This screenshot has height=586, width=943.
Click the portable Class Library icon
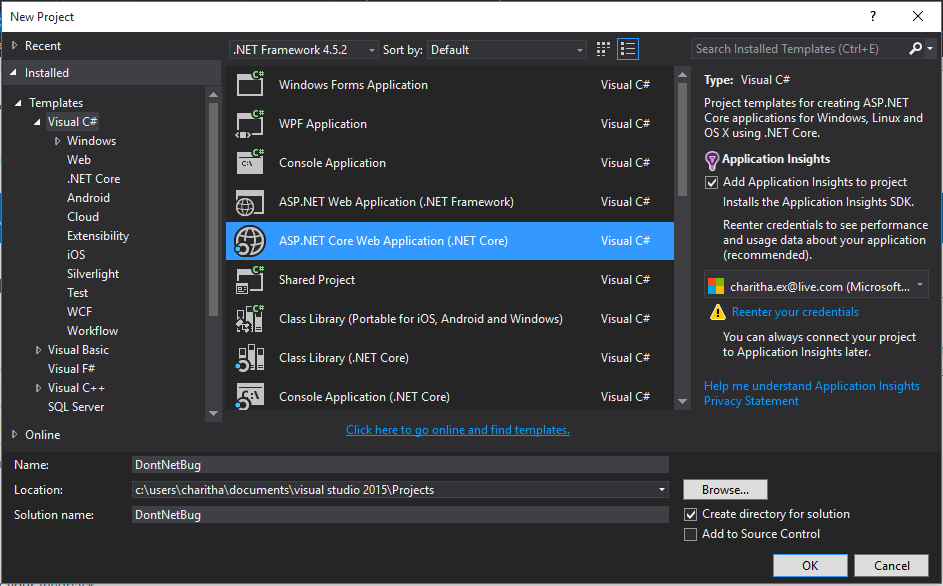point(249,319)
